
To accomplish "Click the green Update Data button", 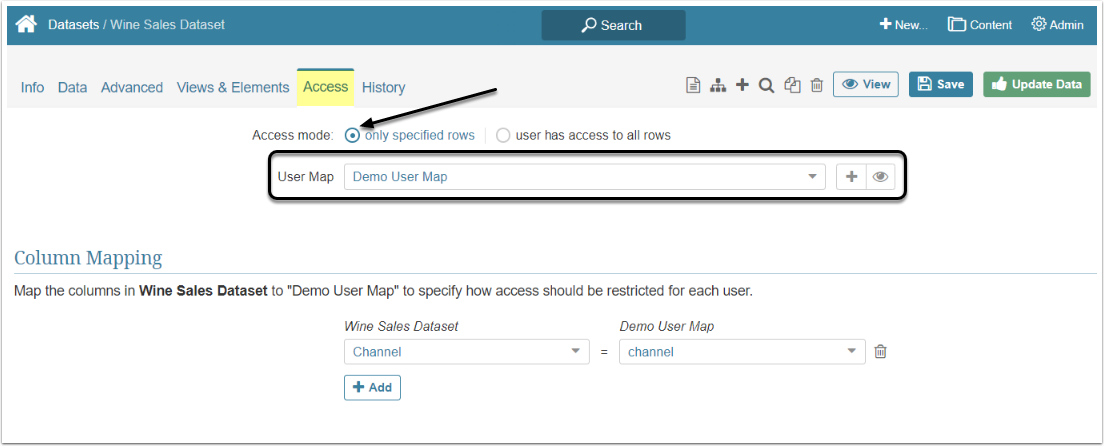I will point(1036,84).
